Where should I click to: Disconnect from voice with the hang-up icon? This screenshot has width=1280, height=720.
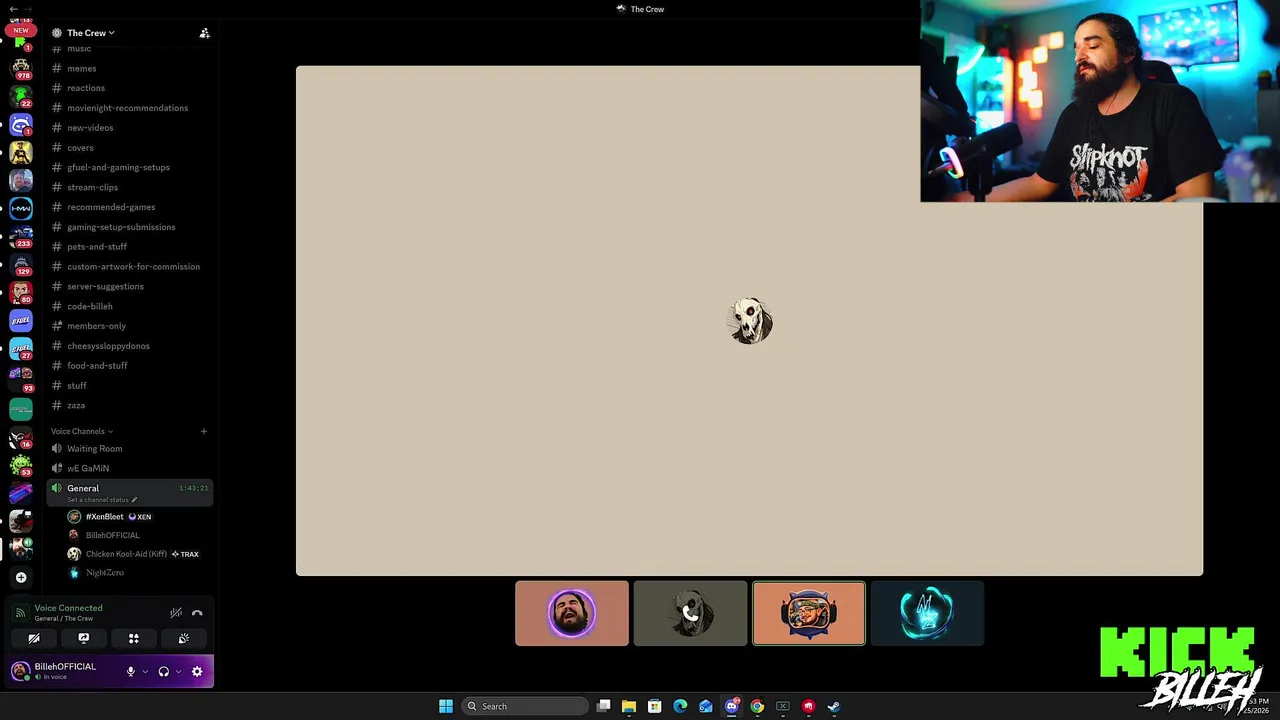pyautogui.click(x=197, y=613)
